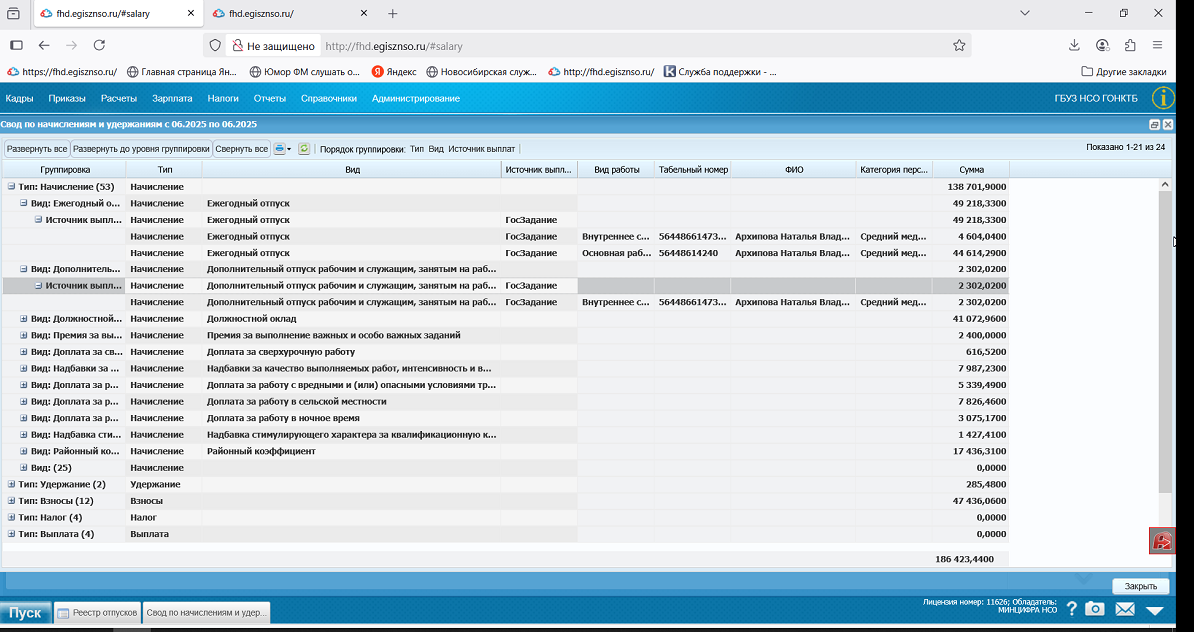
Task: Sort by the Сумма column header
Action: click(971, 170)
